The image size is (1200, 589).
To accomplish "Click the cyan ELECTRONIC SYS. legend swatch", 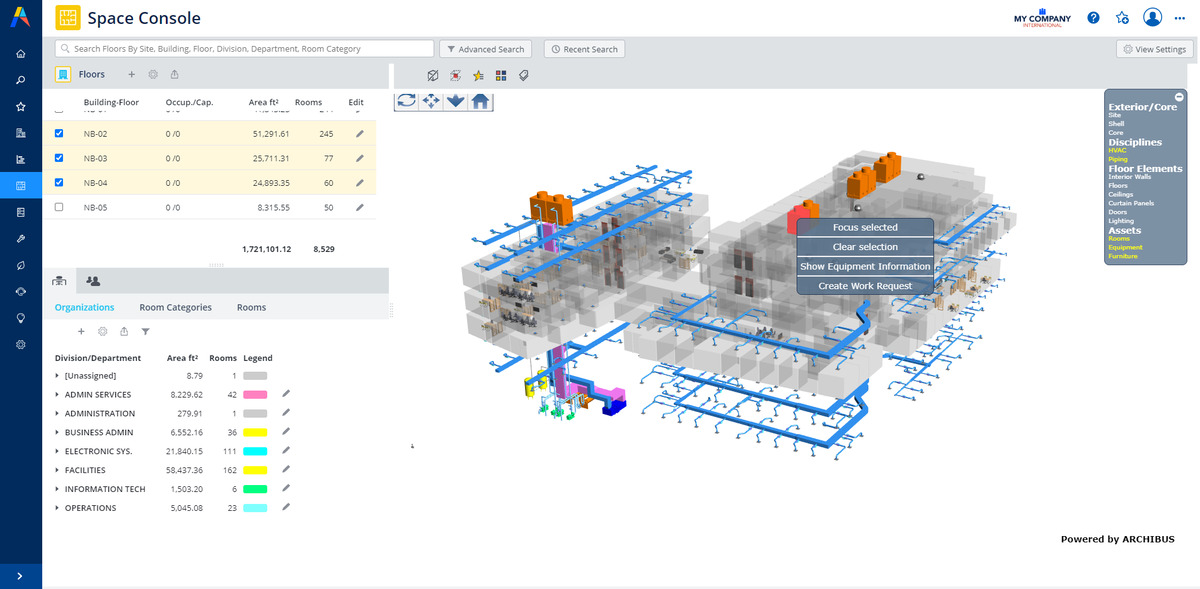I will tap(256, 451).
